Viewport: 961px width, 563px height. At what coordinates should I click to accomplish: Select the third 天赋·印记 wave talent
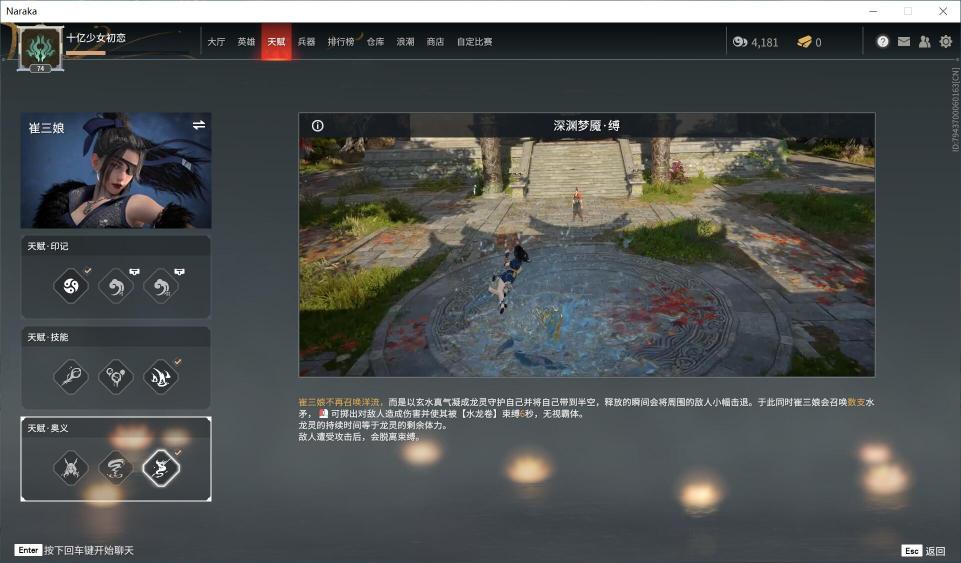point(161,285)
